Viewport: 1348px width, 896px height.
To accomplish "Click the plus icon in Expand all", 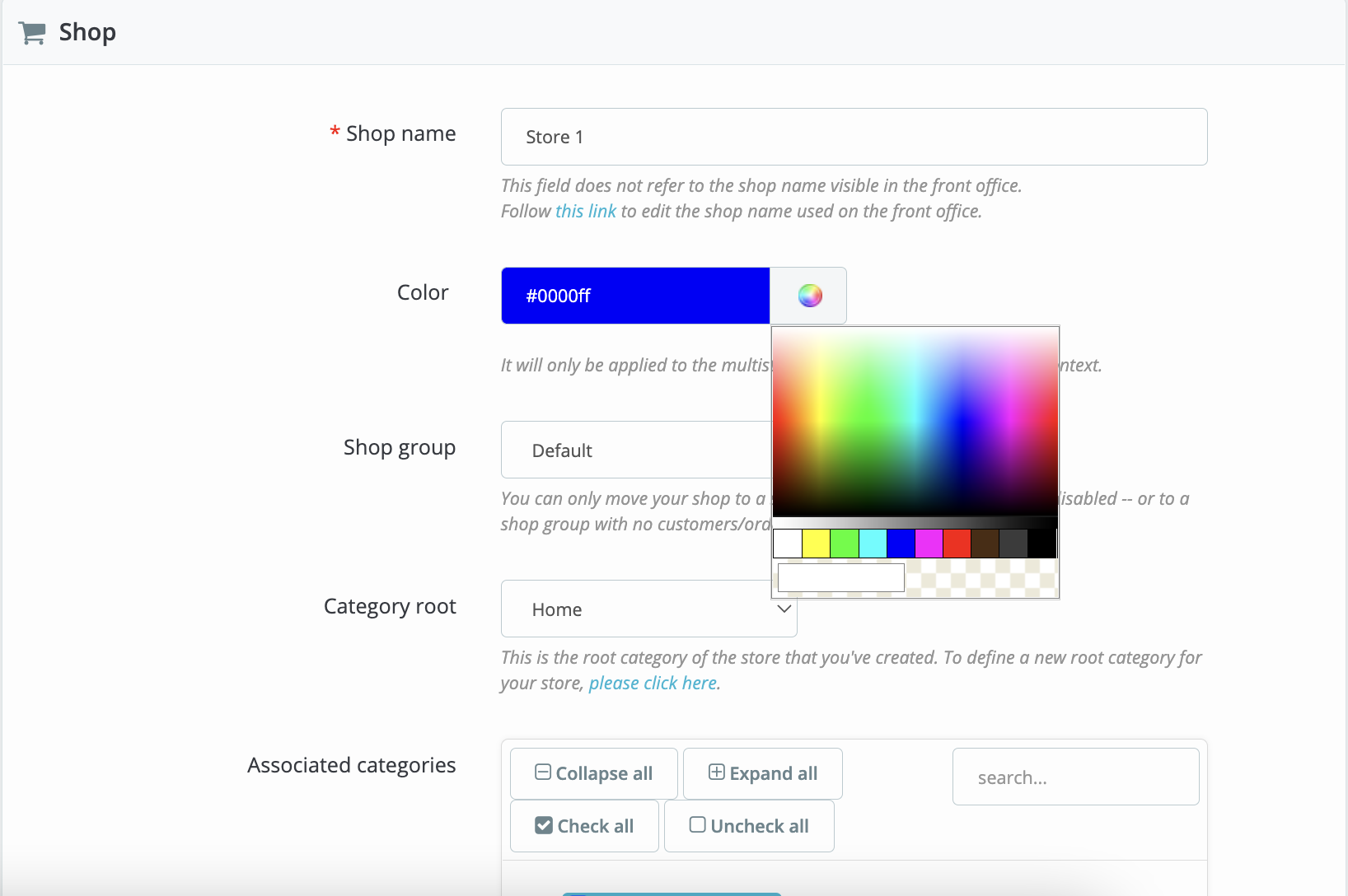I will pyautogui.click(x=717, y=772).
